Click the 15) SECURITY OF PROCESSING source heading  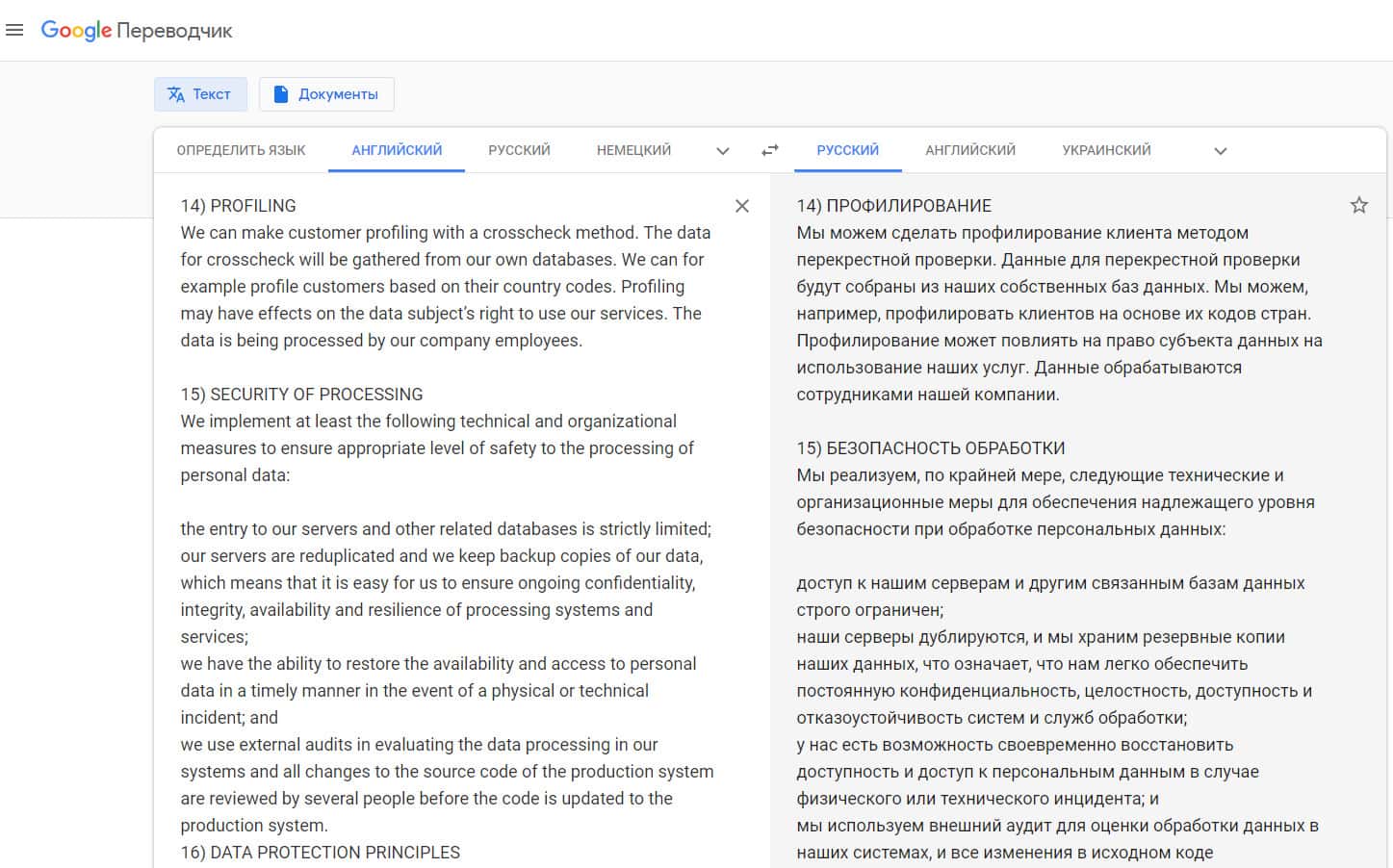(x=301, y=395)
